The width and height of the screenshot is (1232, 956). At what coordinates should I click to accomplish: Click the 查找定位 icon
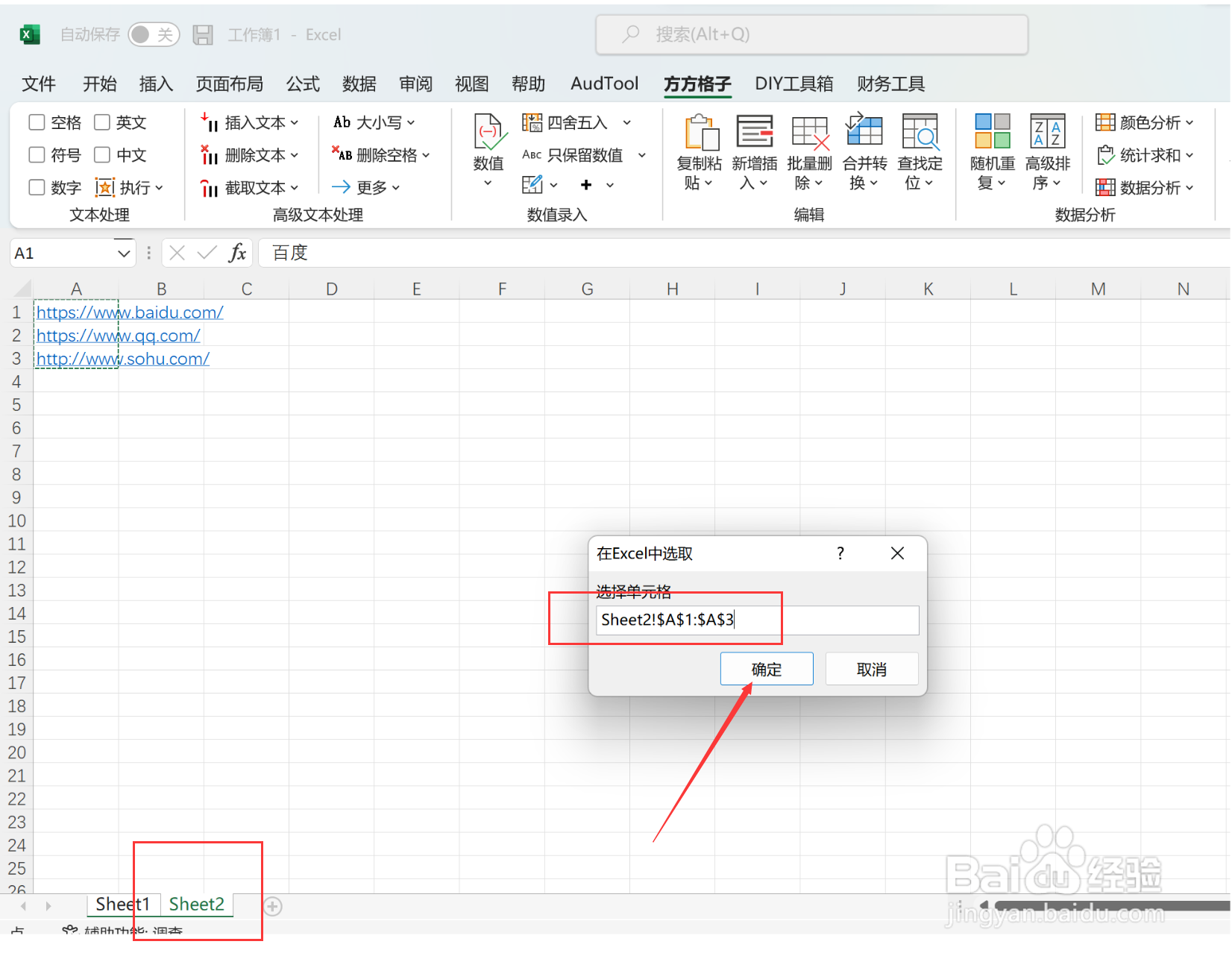[920, 132]
